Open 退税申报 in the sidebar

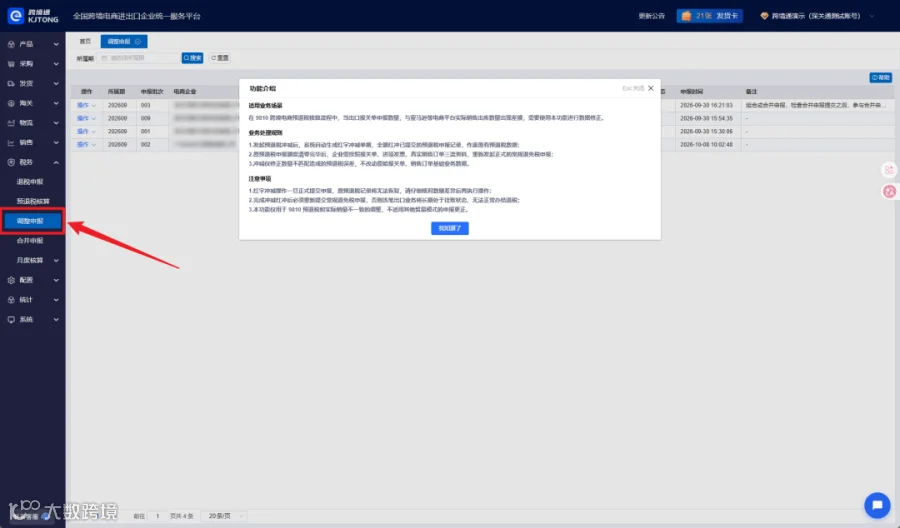click(x=30, y=182)
